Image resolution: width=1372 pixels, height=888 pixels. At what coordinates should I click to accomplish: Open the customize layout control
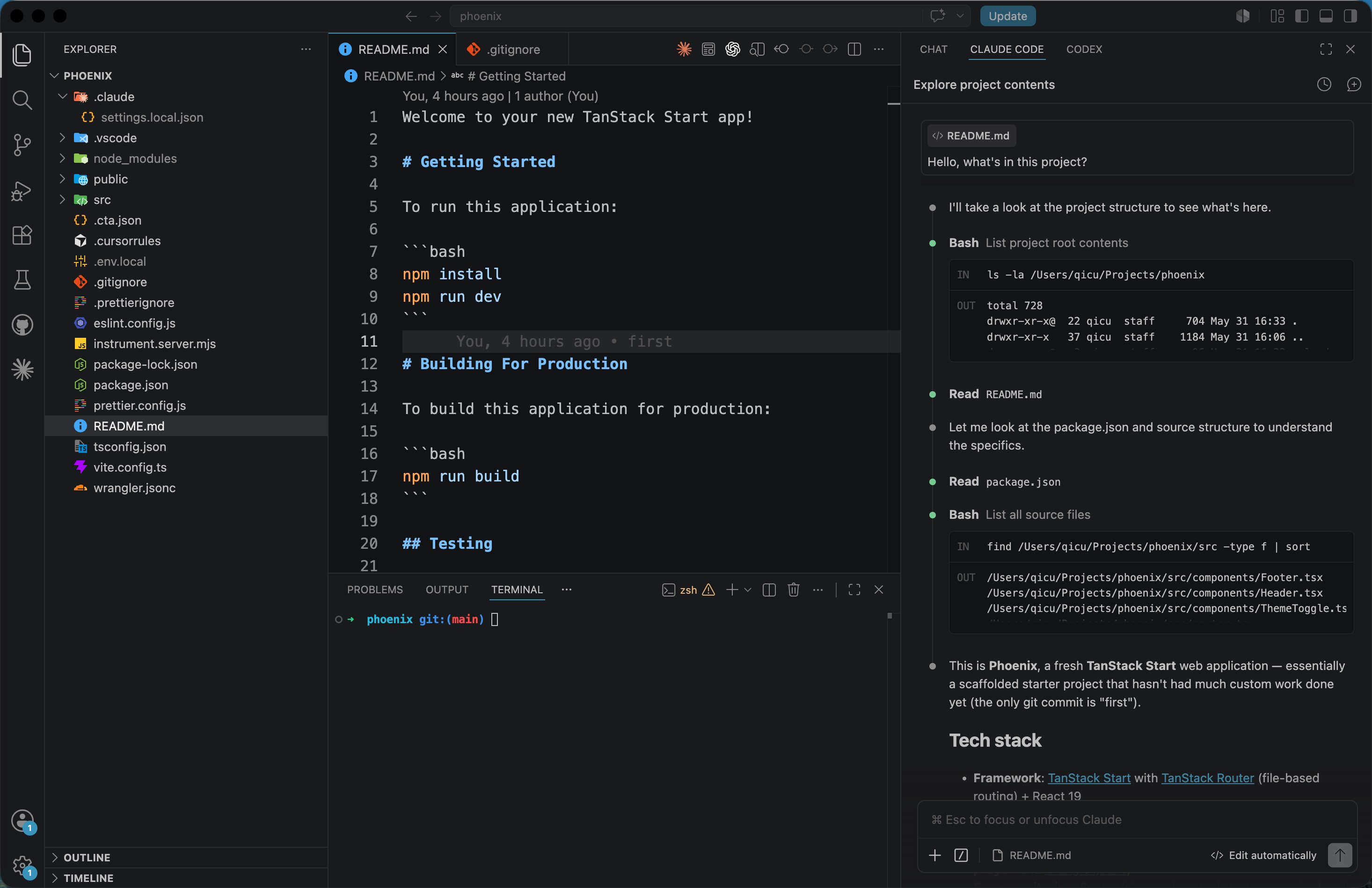[x=1277, y=16]
